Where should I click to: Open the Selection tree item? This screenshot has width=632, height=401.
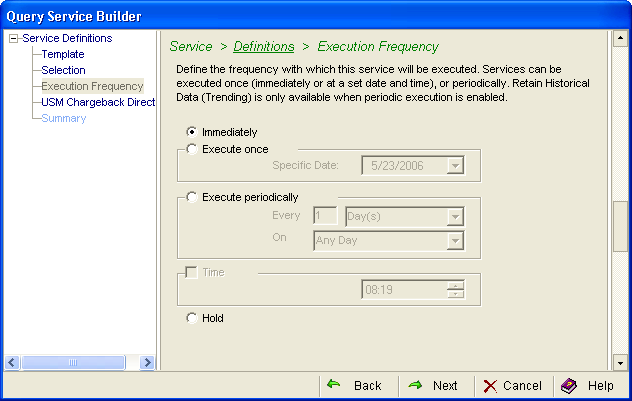point(63,70)
